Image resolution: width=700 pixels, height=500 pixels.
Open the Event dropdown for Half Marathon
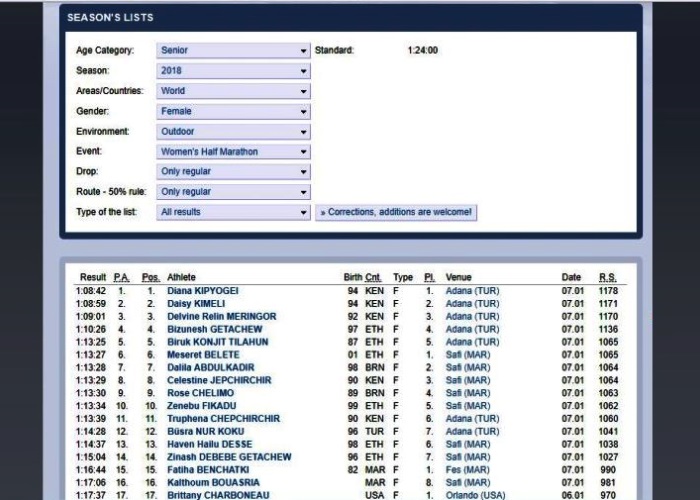click(x=233, y=152)
